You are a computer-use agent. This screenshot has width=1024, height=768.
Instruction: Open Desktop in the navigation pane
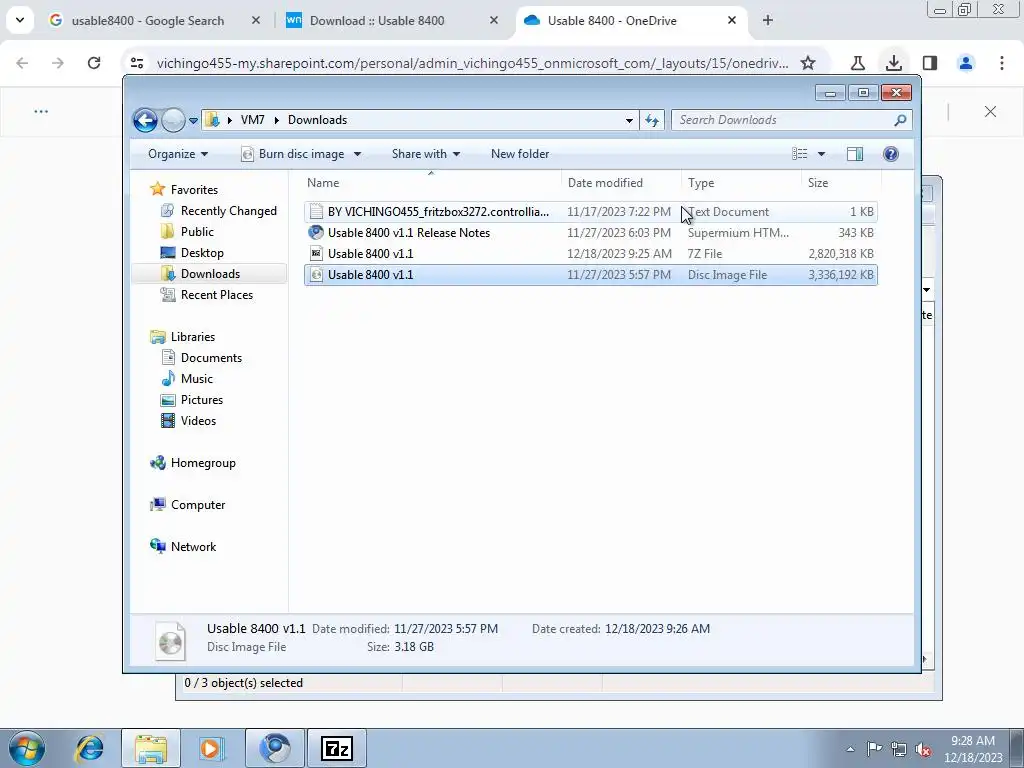202,252
